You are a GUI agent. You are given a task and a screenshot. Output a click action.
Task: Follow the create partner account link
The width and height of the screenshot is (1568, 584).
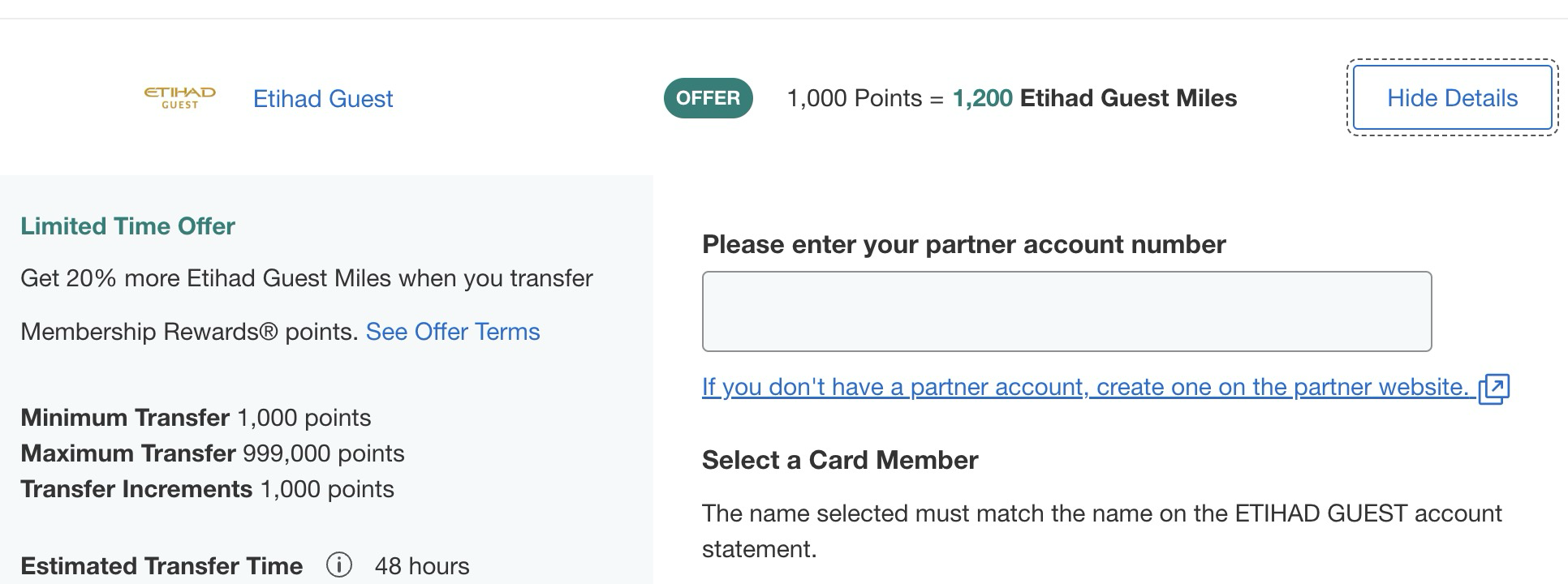click(x=1086, y=387)
